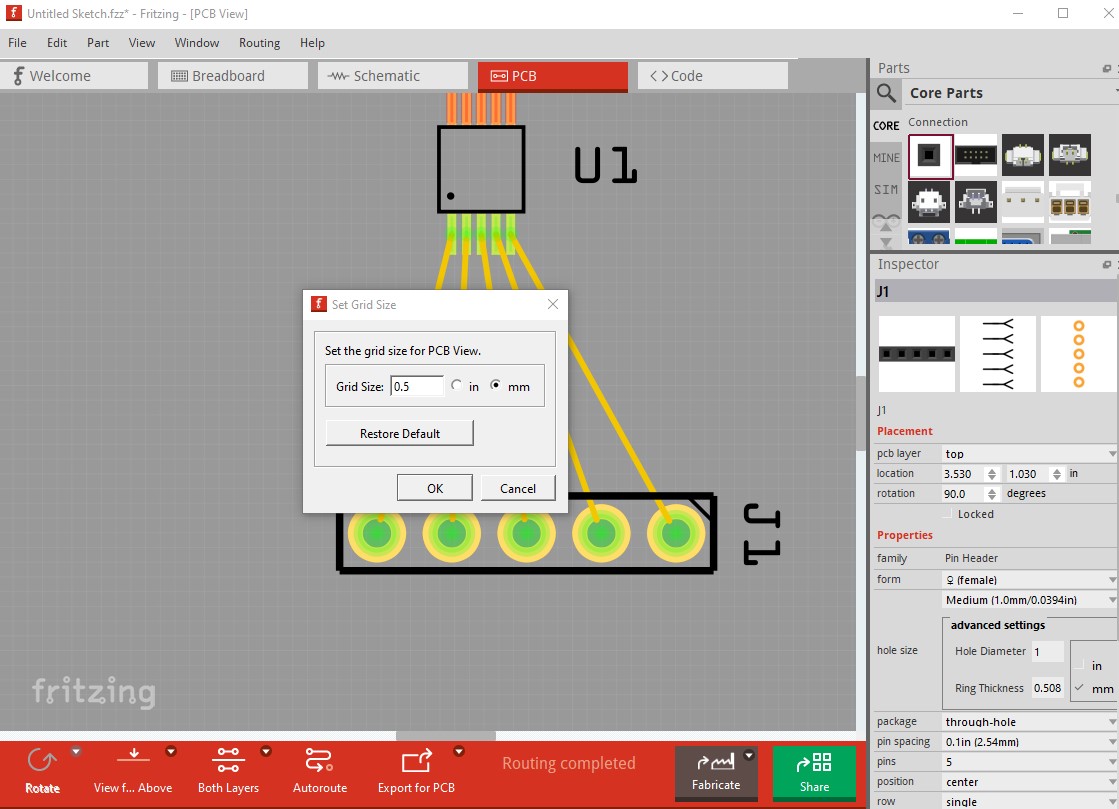Click the Autoroute toolbar icon
The image size is (1119, 809).
[x=319, y=760]
